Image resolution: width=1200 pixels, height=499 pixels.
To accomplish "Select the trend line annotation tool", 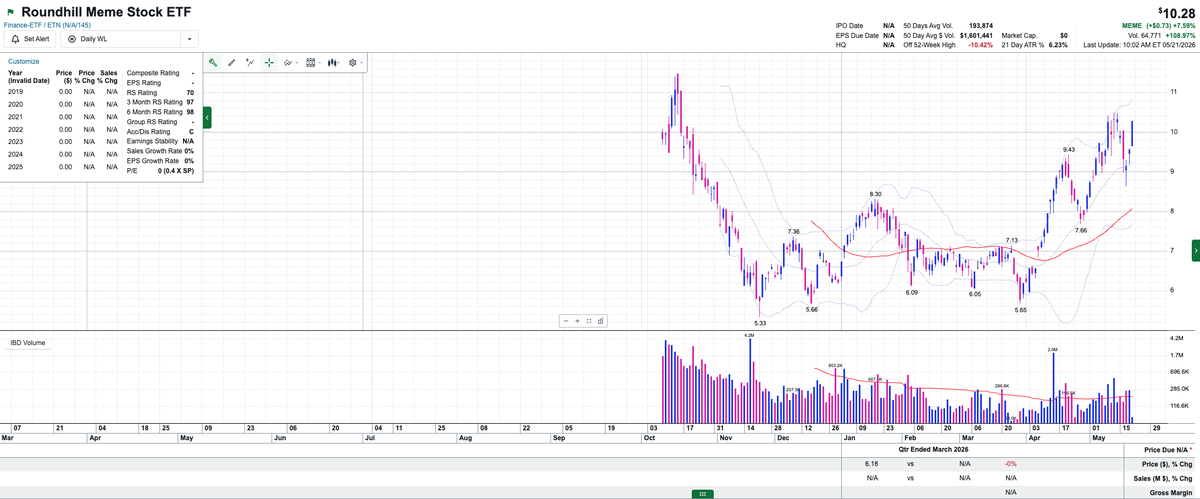I will coord(250,62).
